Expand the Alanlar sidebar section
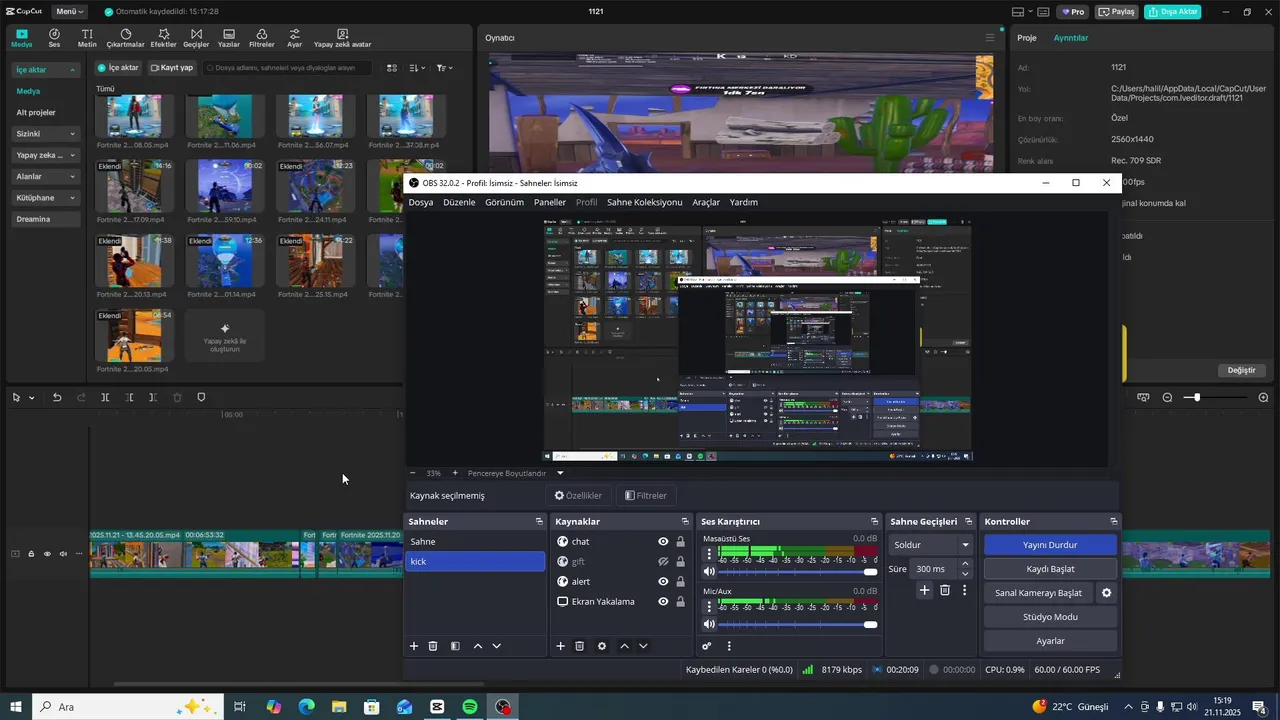Viewport: 1280px width, 720px height. point(46,176)
